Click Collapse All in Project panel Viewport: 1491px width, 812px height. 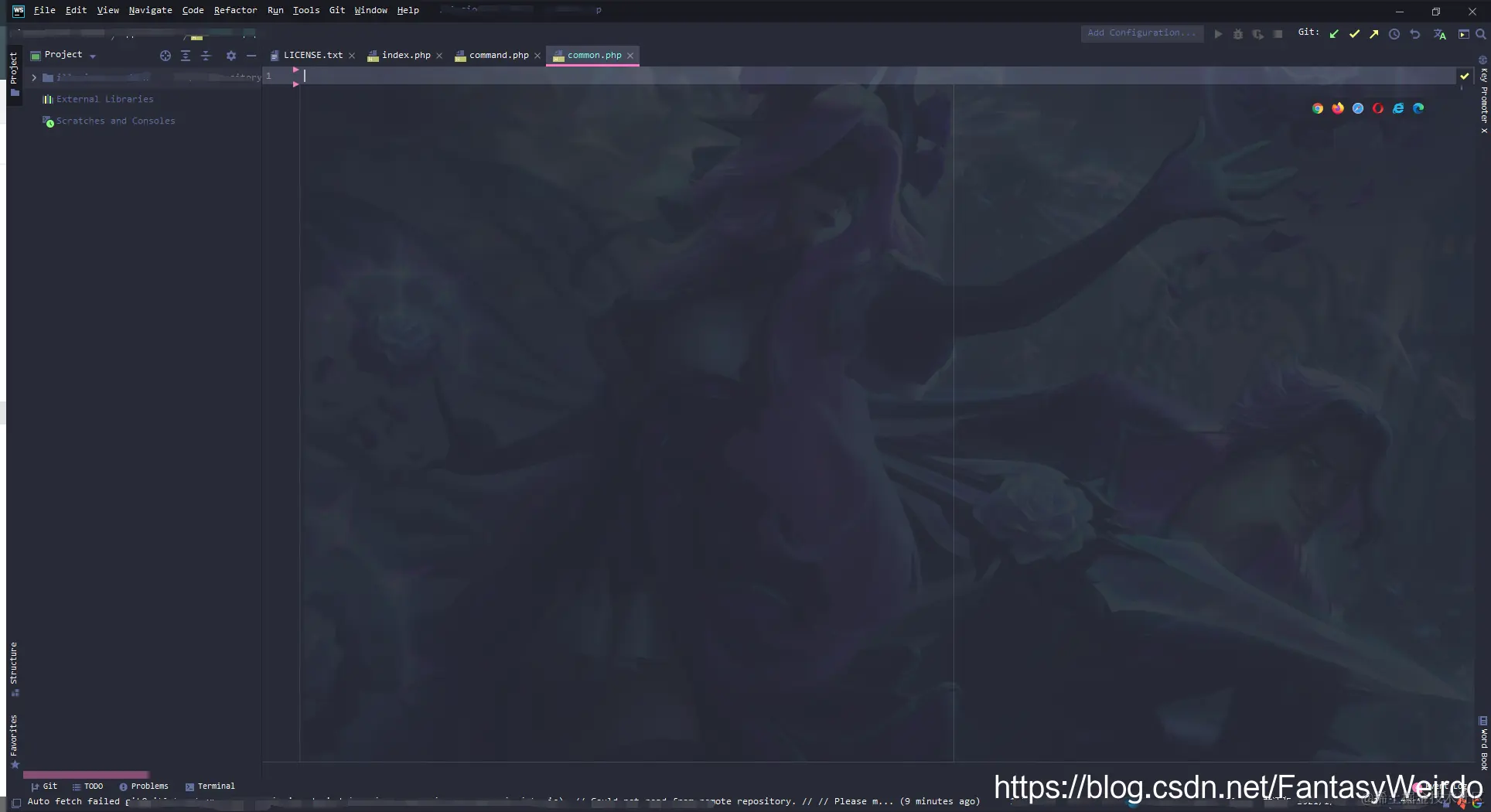click(x=206, y=56)
